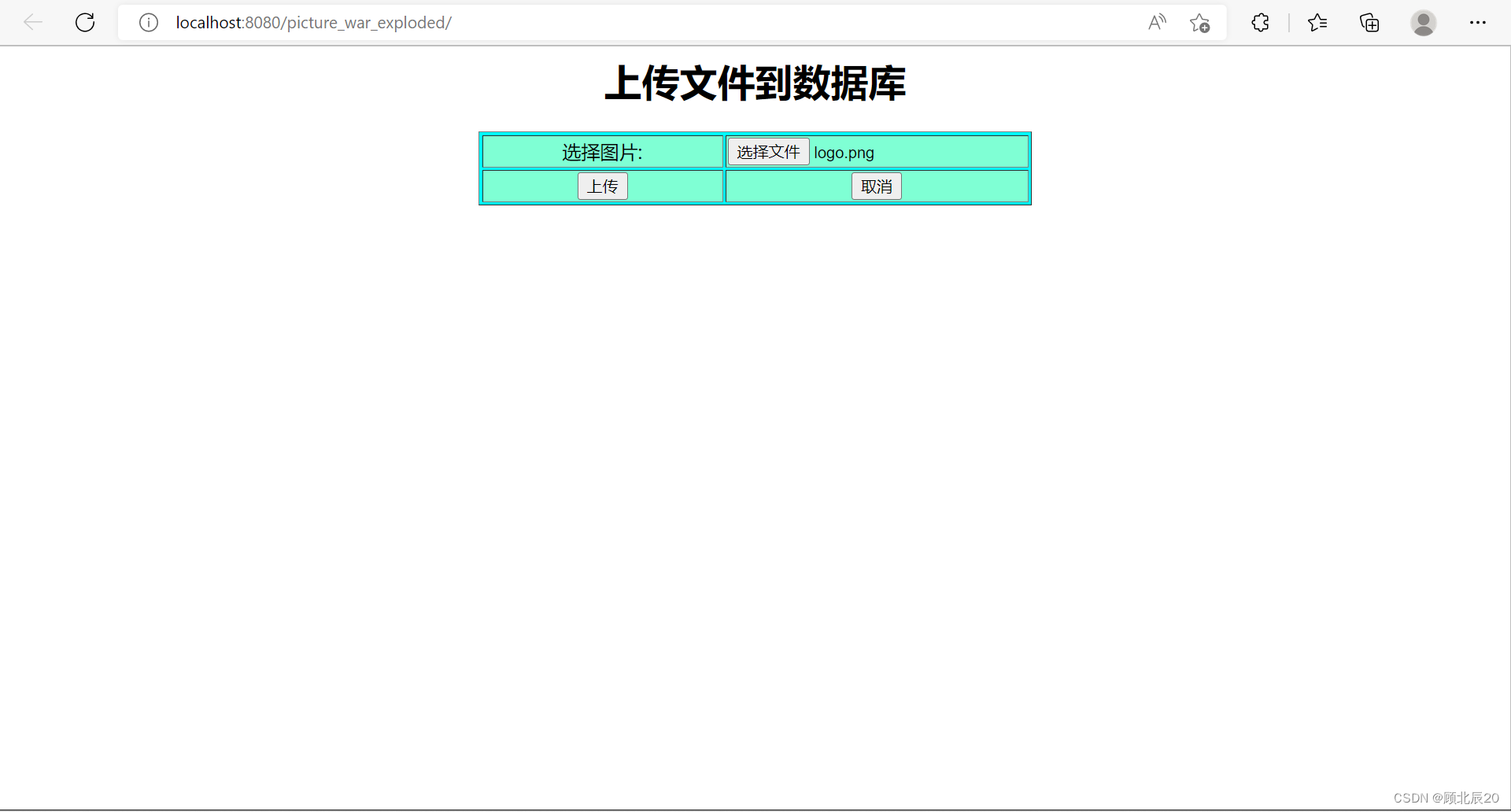Click the selected file name logo.png
The height and width of the screenshot is (812, 1511).
coord(844,153)
